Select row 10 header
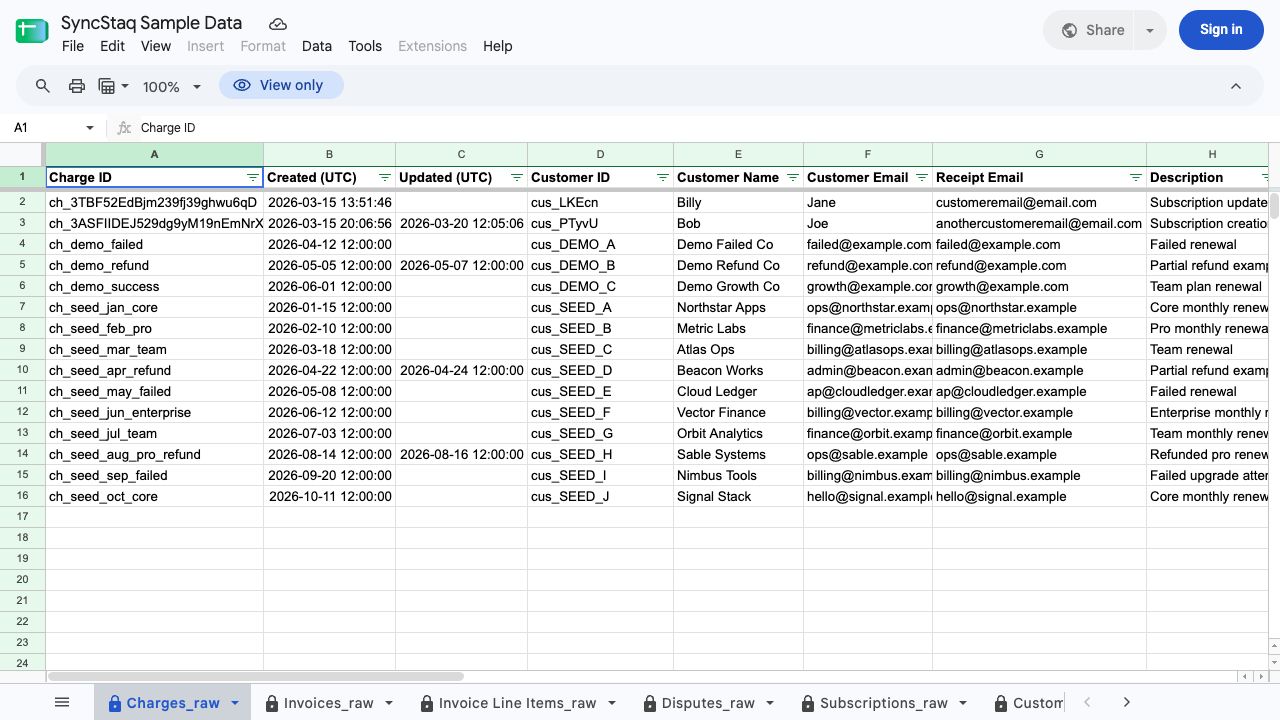Screen dimensions: 1280x720 [22, 370]
